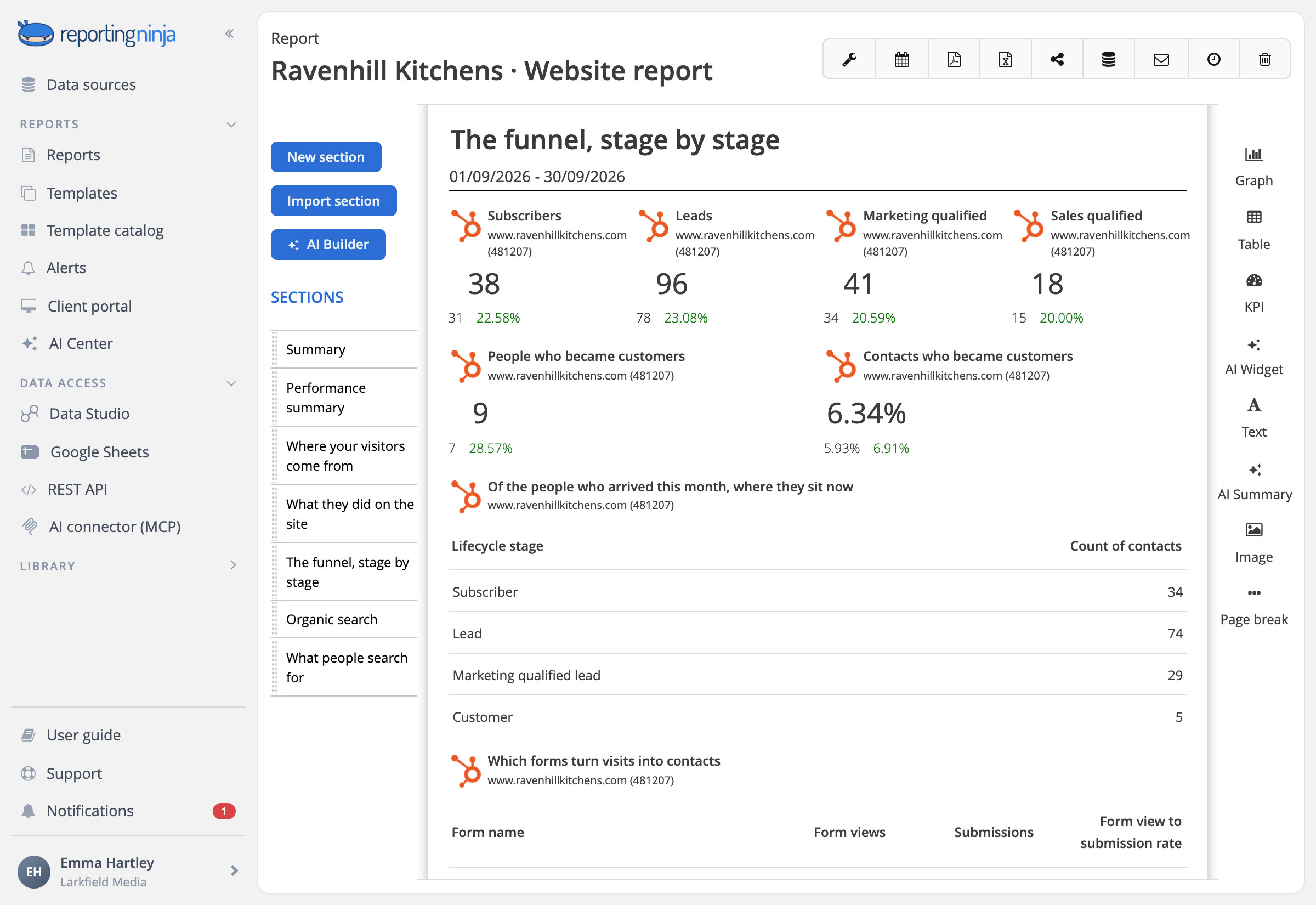Image resolution: width=1316 pixels, height=905 pixels.
Task: Add a KPI widget
Action: 1253,293
